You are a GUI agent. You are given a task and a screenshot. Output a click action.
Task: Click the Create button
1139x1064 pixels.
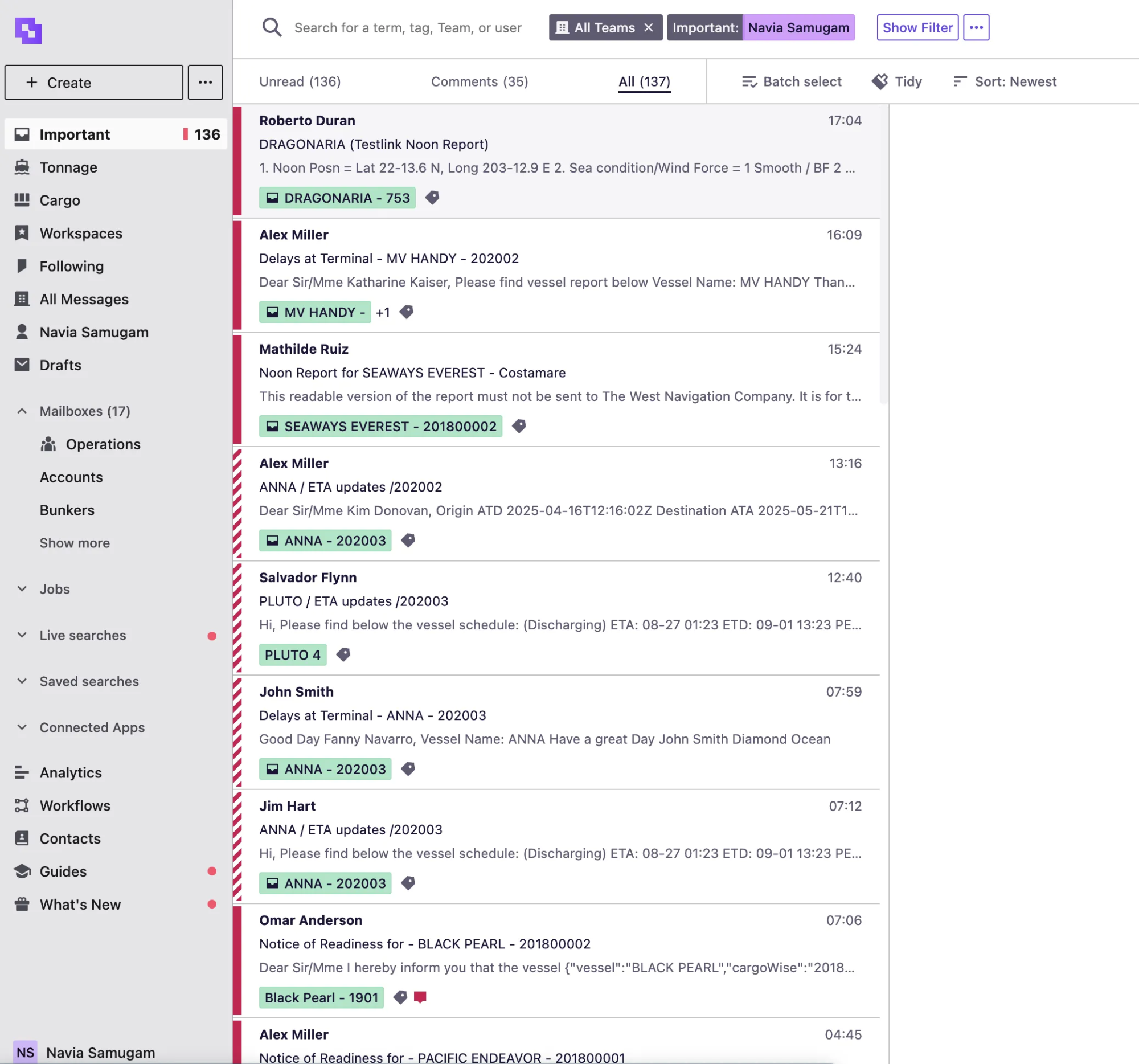point(94,83)
